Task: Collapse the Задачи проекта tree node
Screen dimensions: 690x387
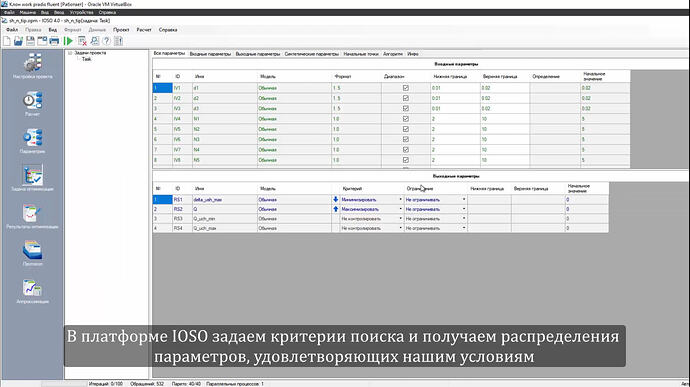Action: 70,53
